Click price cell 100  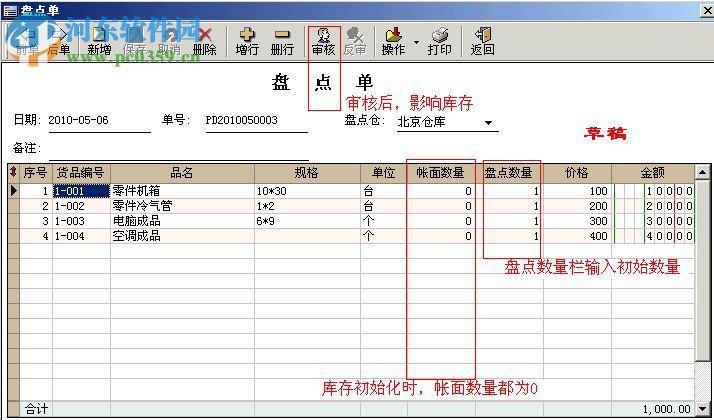coord(576,191)
